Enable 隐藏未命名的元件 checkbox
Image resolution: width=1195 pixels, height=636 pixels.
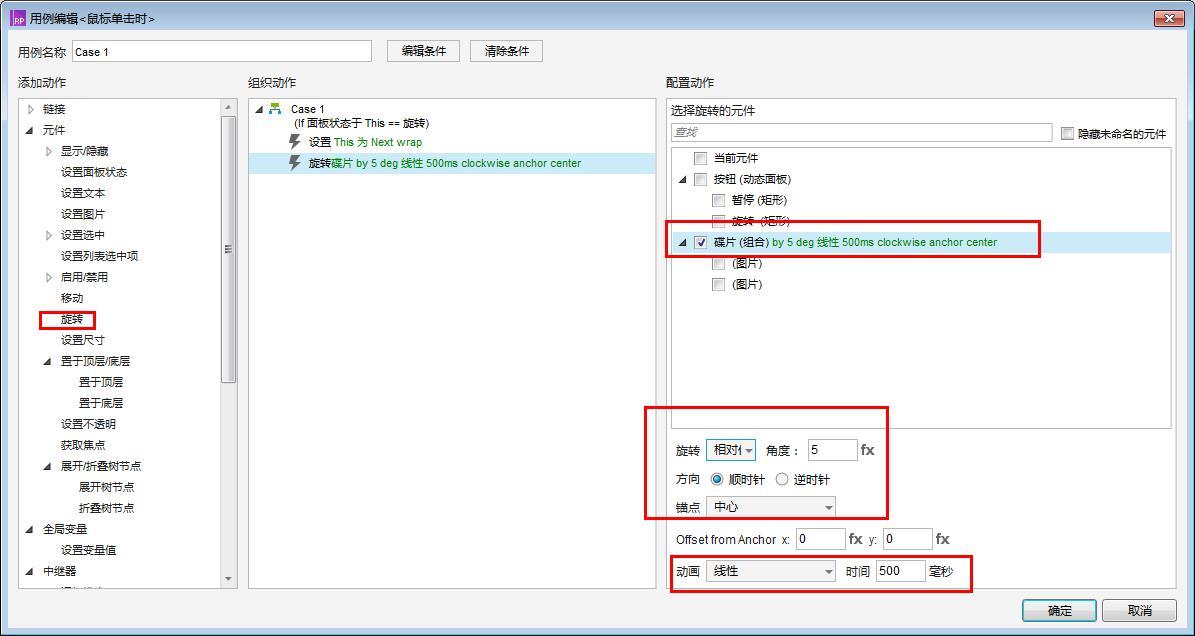coord(1068,133)
